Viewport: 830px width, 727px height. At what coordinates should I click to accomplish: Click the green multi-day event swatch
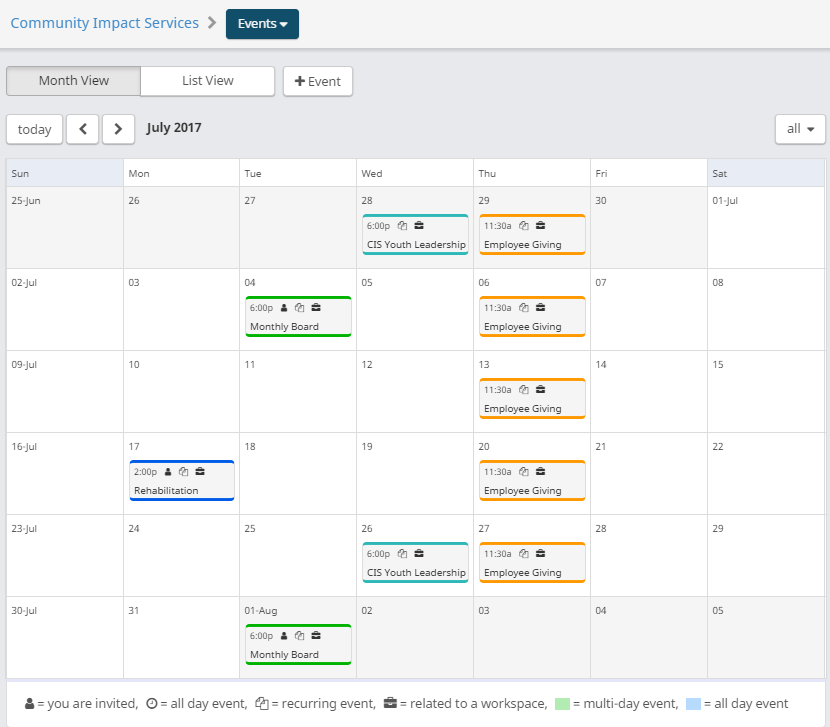point(562,704)
